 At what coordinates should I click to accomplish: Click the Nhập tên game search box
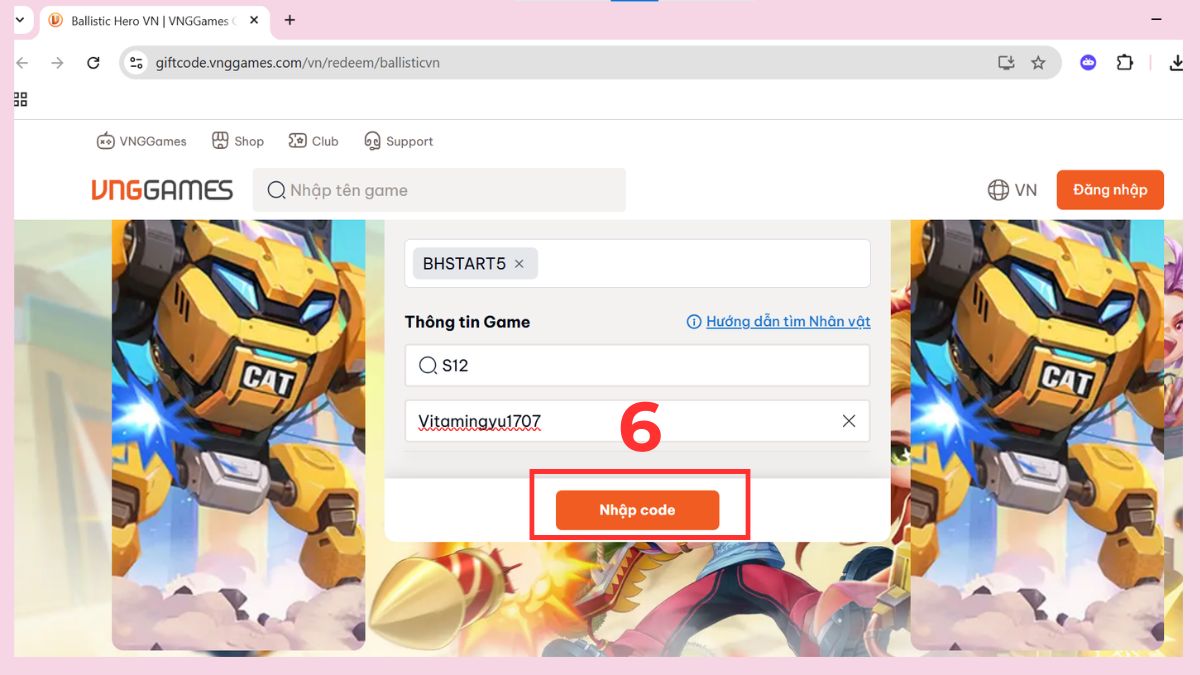click(x=440, y=189)
